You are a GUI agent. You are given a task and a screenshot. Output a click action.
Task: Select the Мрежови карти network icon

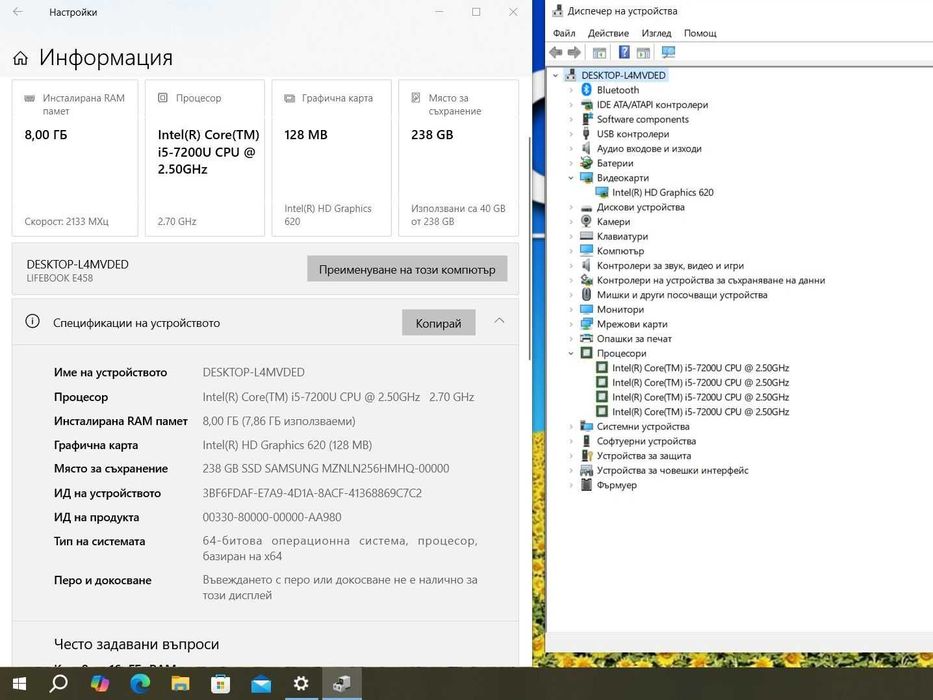586,324
